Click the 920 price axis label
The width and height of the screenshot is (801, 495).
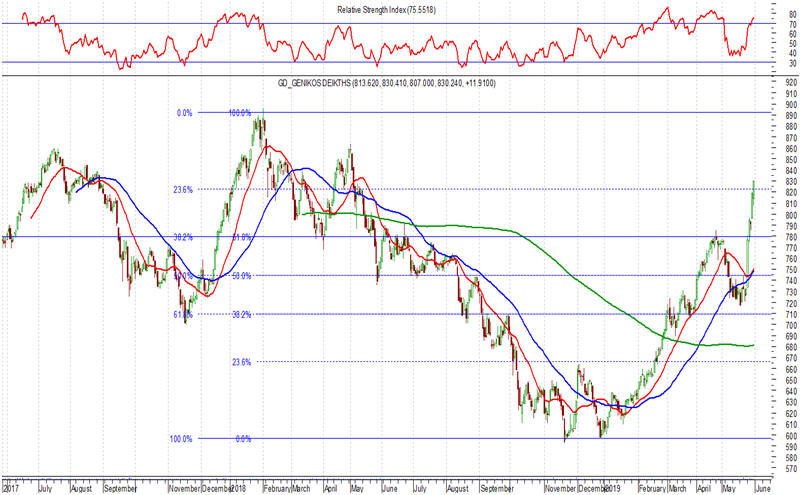click(792, 82)
